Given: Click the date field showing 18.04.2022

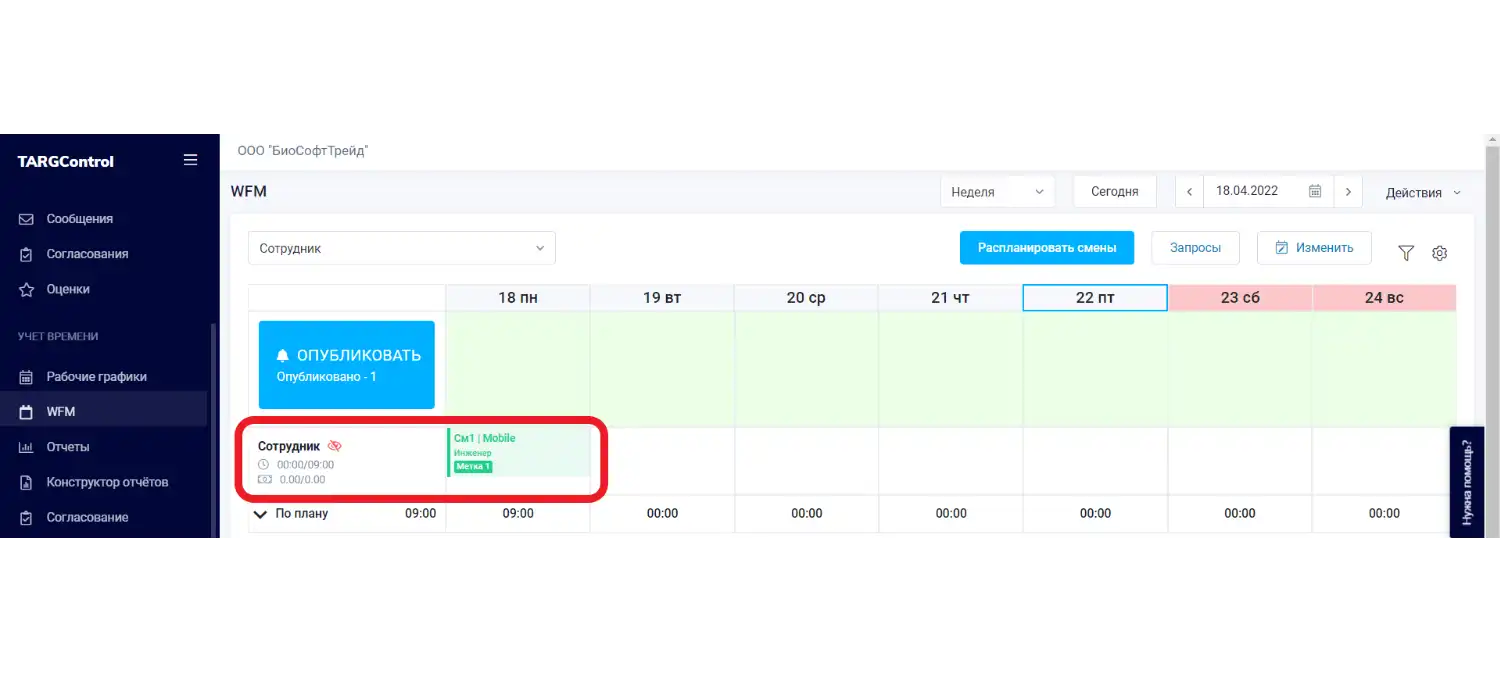Looking at the screenshot, I should click(1268, 191).
